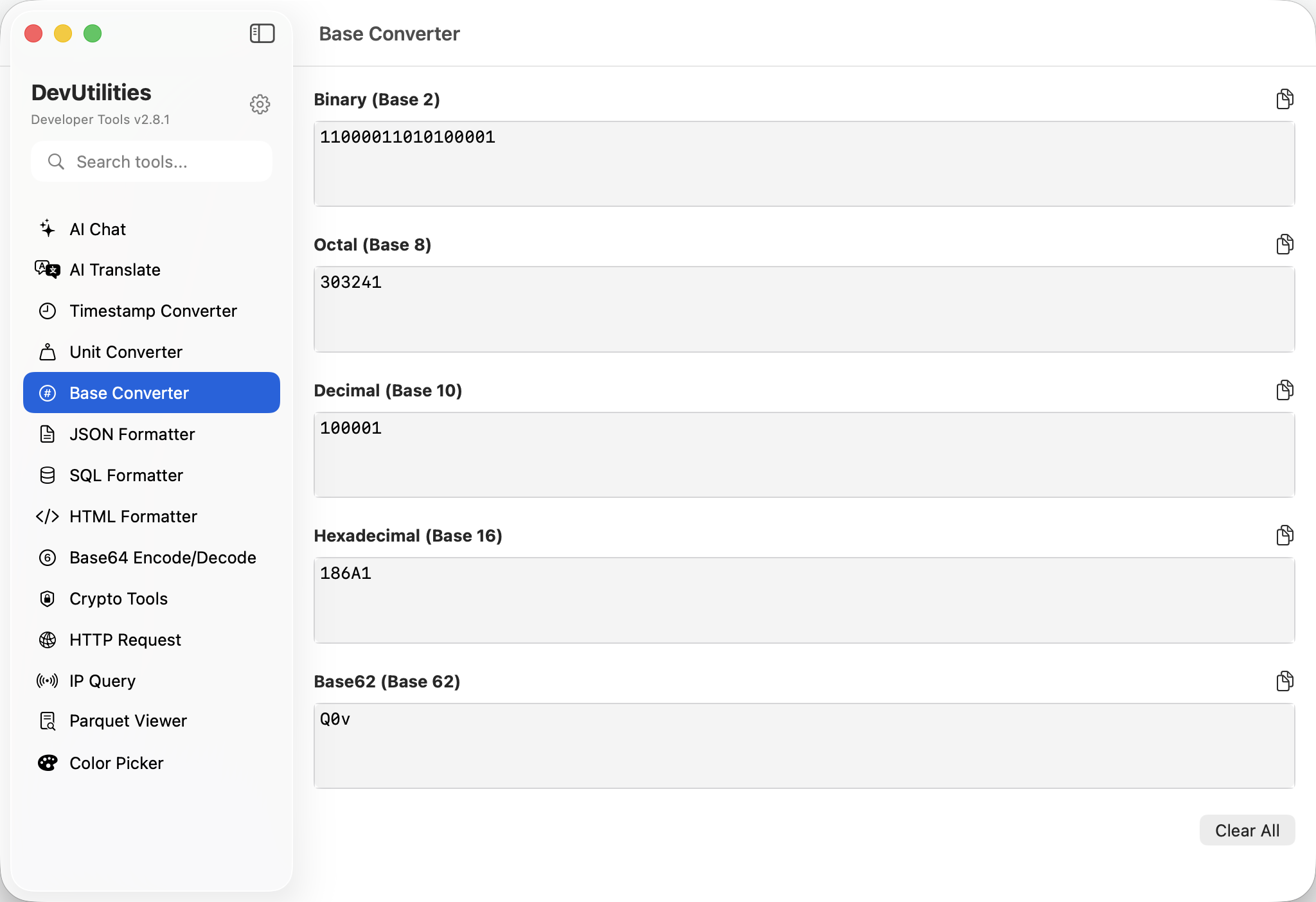
Task: Open the SQL Formatter tool
Action: [x=126, y=475]
